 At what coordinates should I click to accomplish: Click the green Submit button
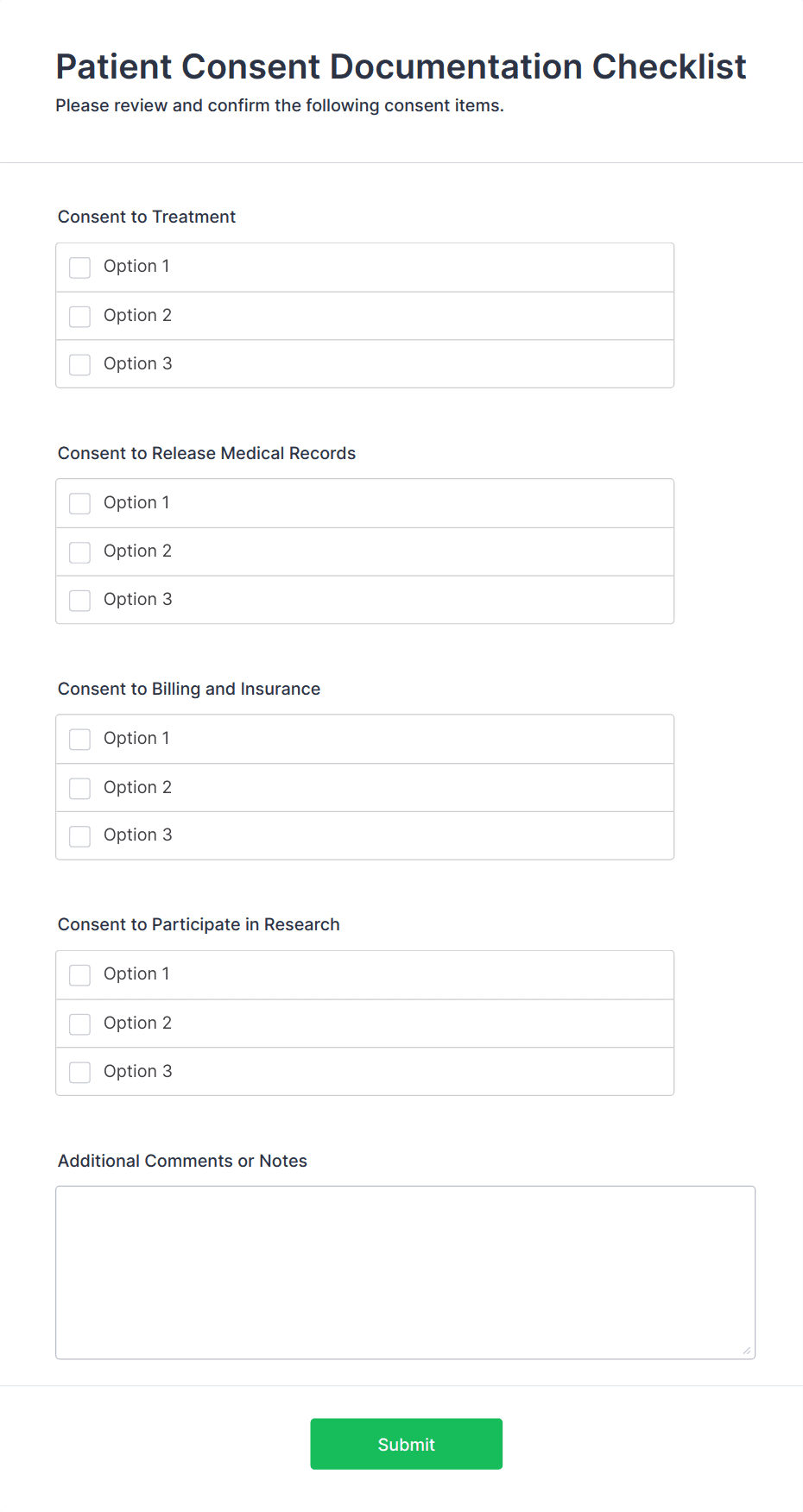coord(406,1443)
